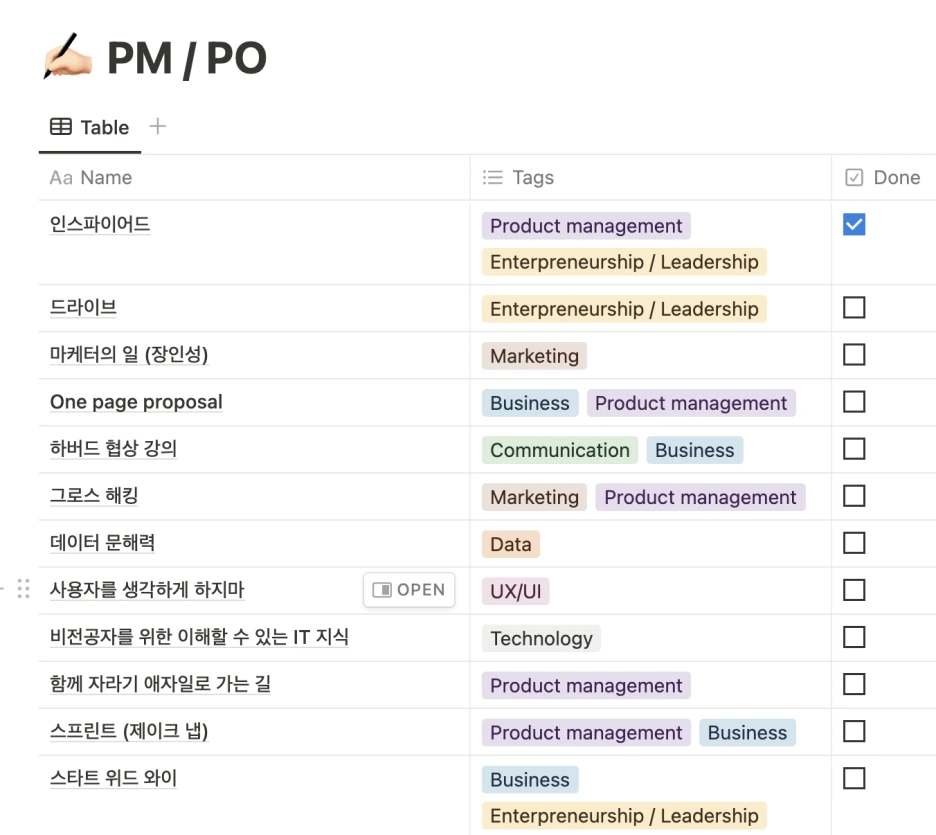Image resolution: width=936 pixels, height=835 pixels.
Task: Open the Tags column property menu
Action: [530, 177]
